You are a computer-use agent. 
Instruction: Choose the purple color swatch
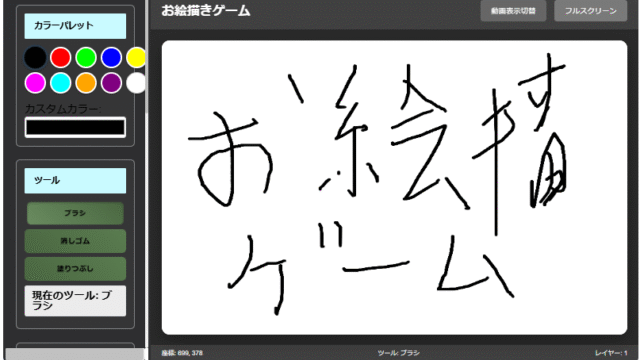111,83
